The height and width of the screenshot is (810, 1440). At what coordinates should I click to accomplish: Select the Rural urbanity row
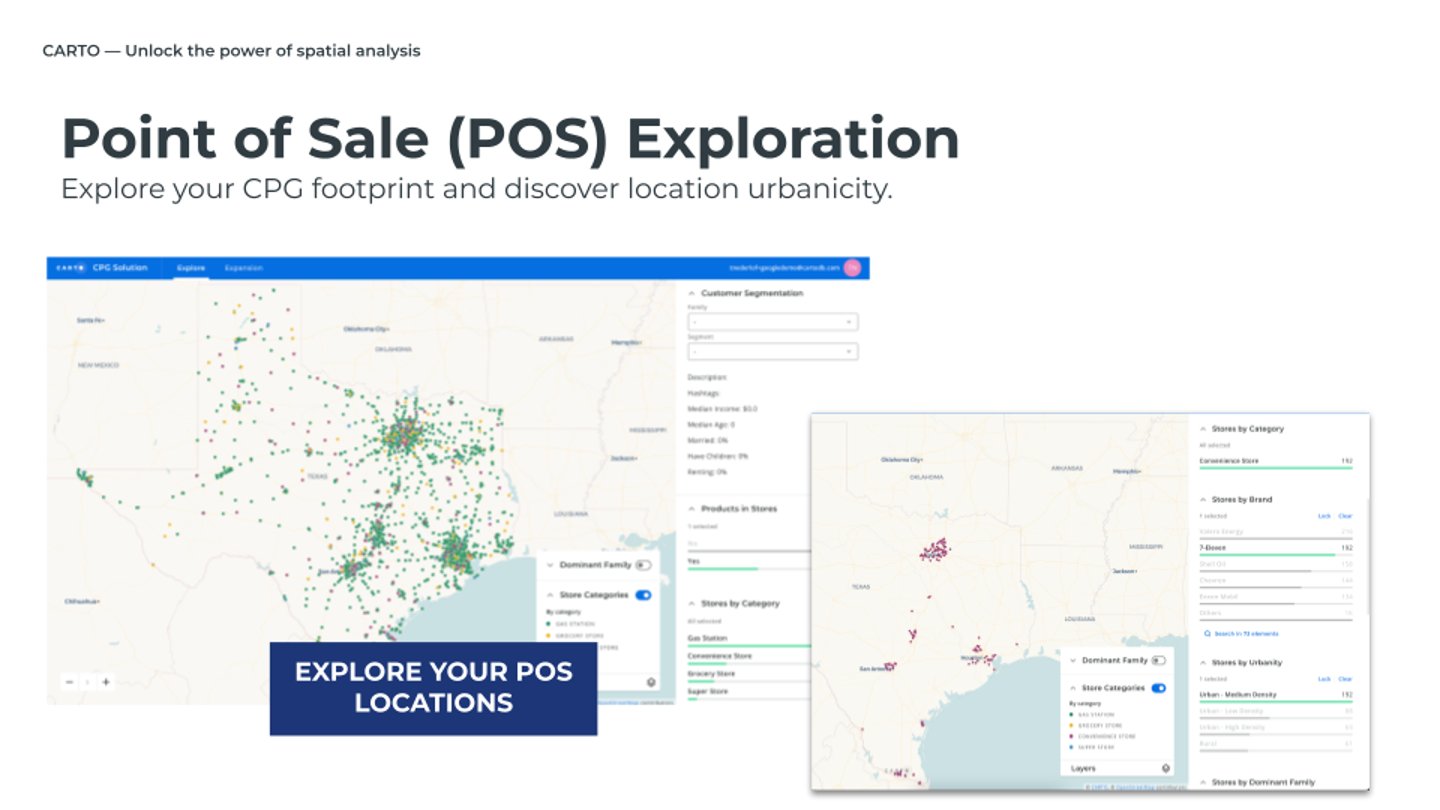click(x=1275, y=745)
